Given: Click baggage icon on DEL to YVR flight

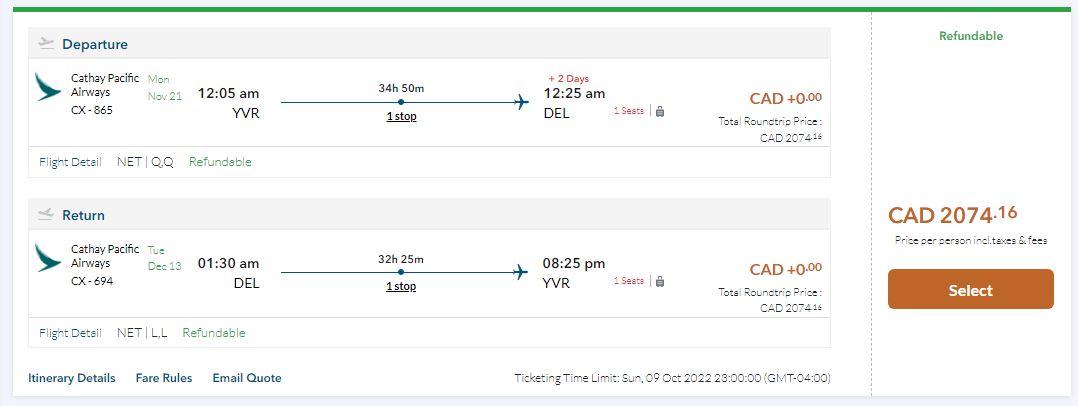Looking at the screenshot, I should (x=659, y=281).
